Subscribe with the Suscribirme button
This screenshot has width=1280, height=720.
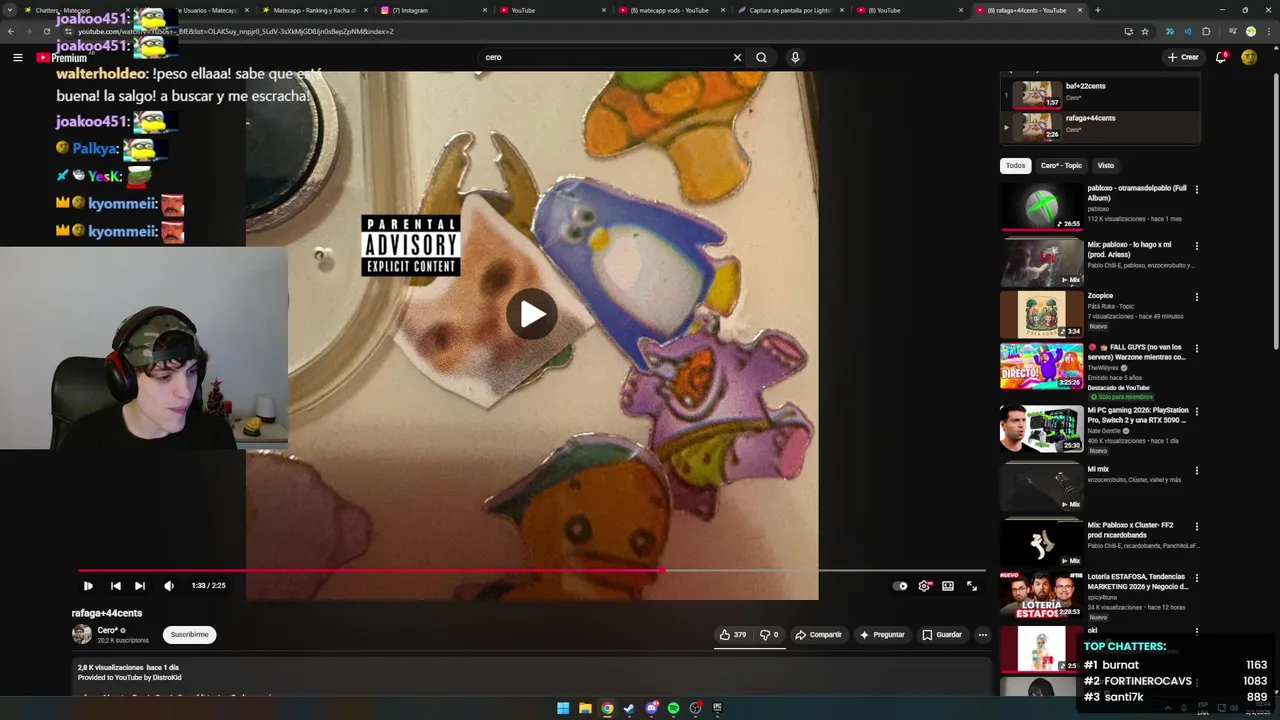[189, 635]
